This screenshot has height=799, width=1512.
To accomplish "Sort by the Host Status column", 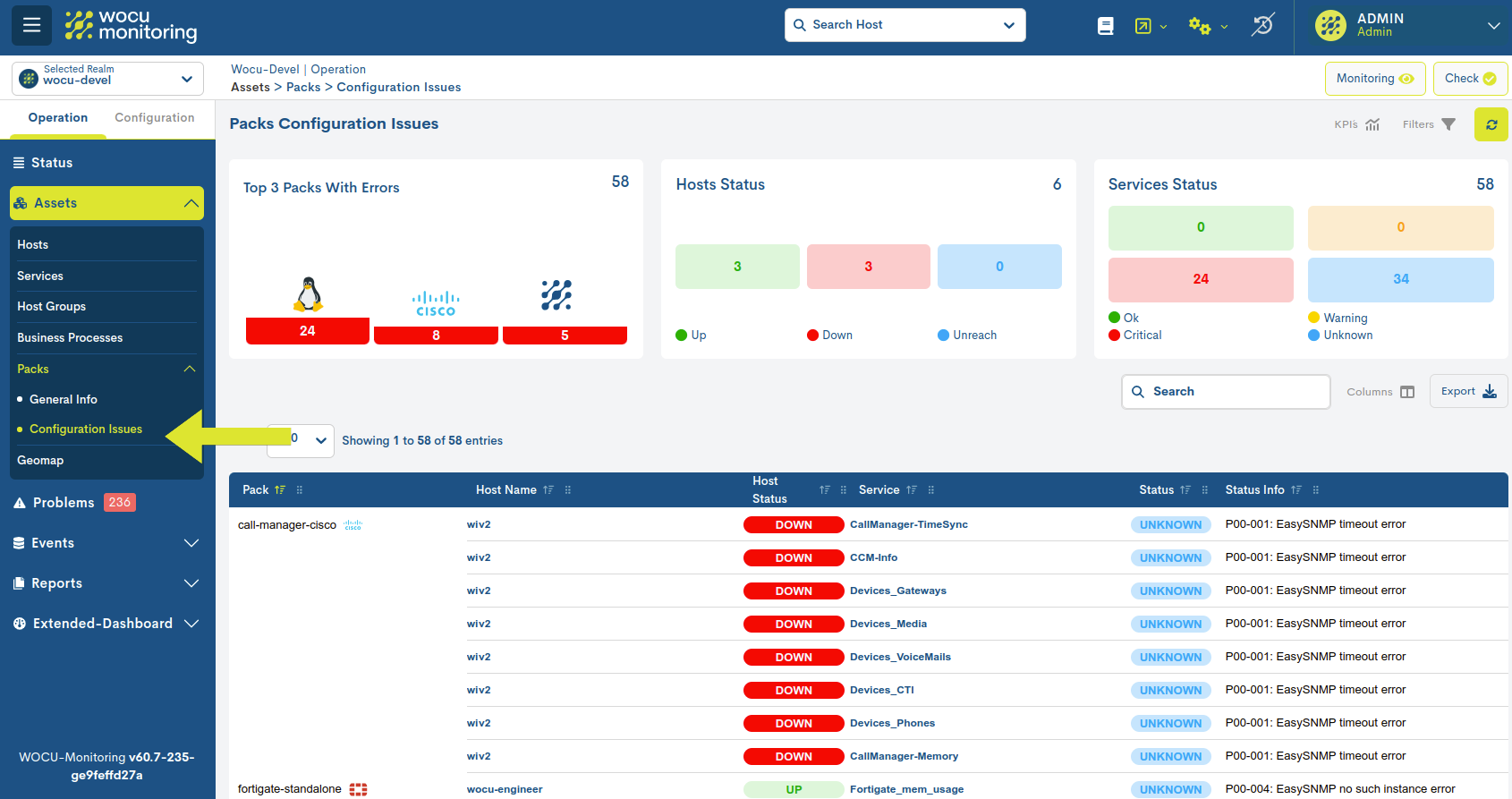I will click(x=825, y=490).
